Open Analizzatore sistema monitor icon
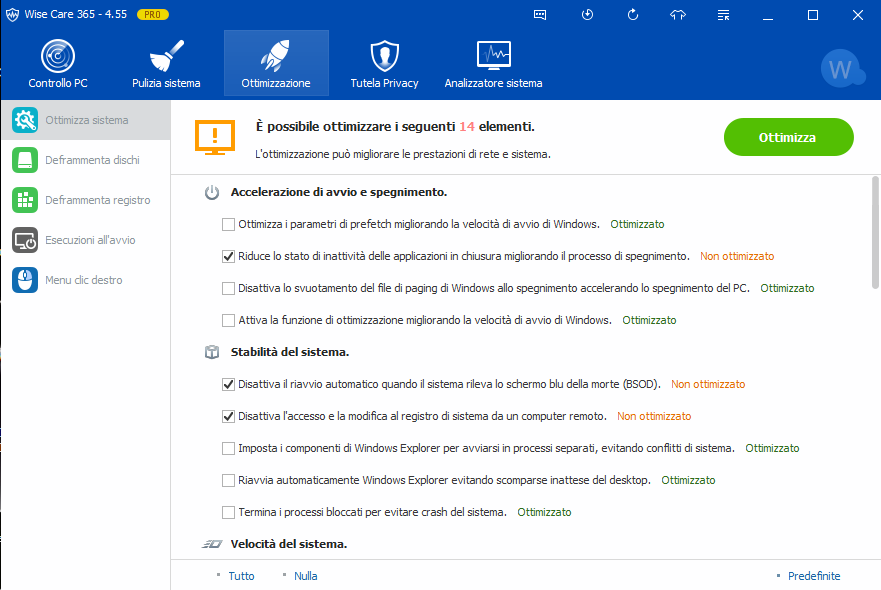This screenshot has width=881, height=590. click(x=493, y=56)
